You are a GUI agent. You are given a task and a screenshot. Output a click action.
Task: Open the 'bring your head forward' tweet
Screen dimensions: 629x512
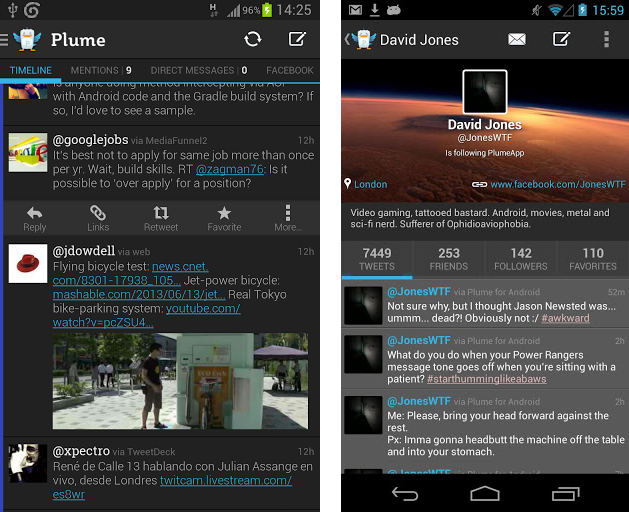coord(485,427)
